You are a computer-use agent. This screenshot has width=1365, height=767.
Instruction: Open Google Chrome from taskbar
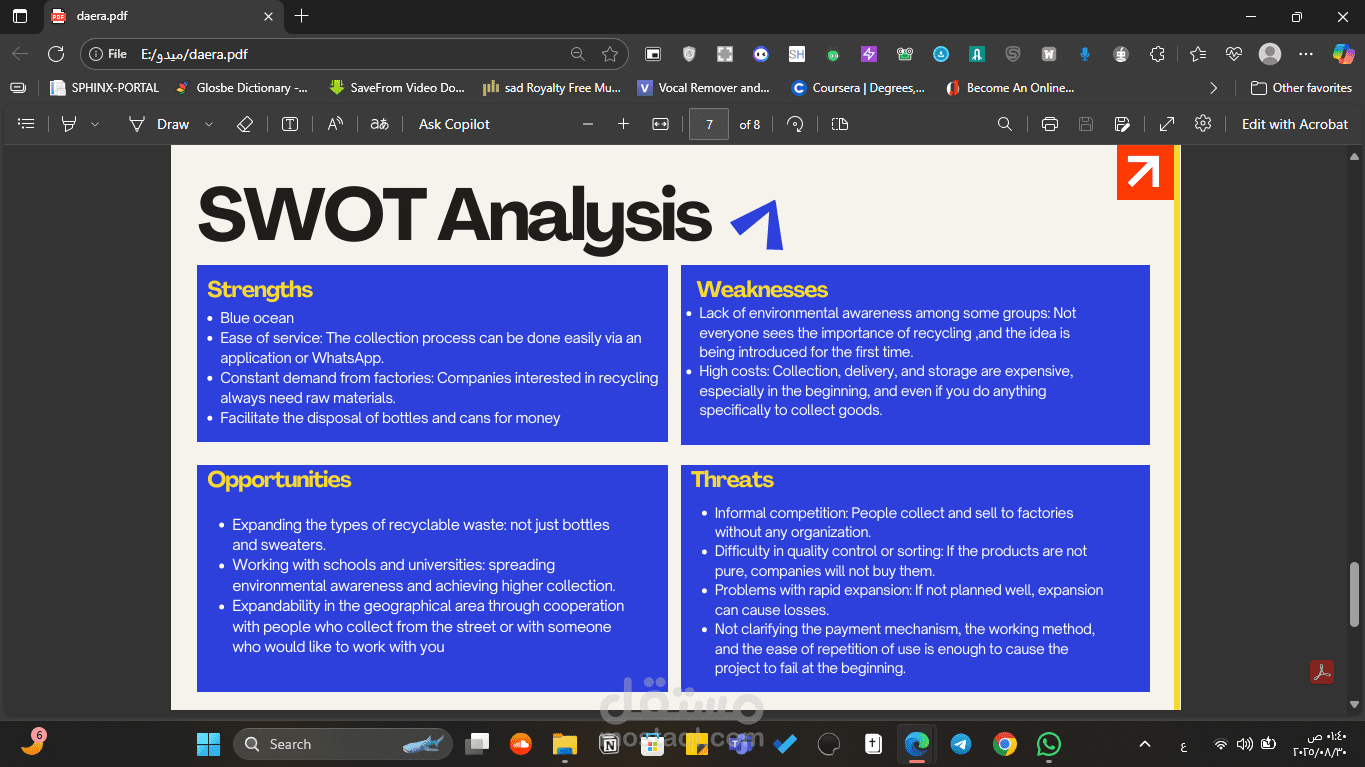click(1005, 744)
